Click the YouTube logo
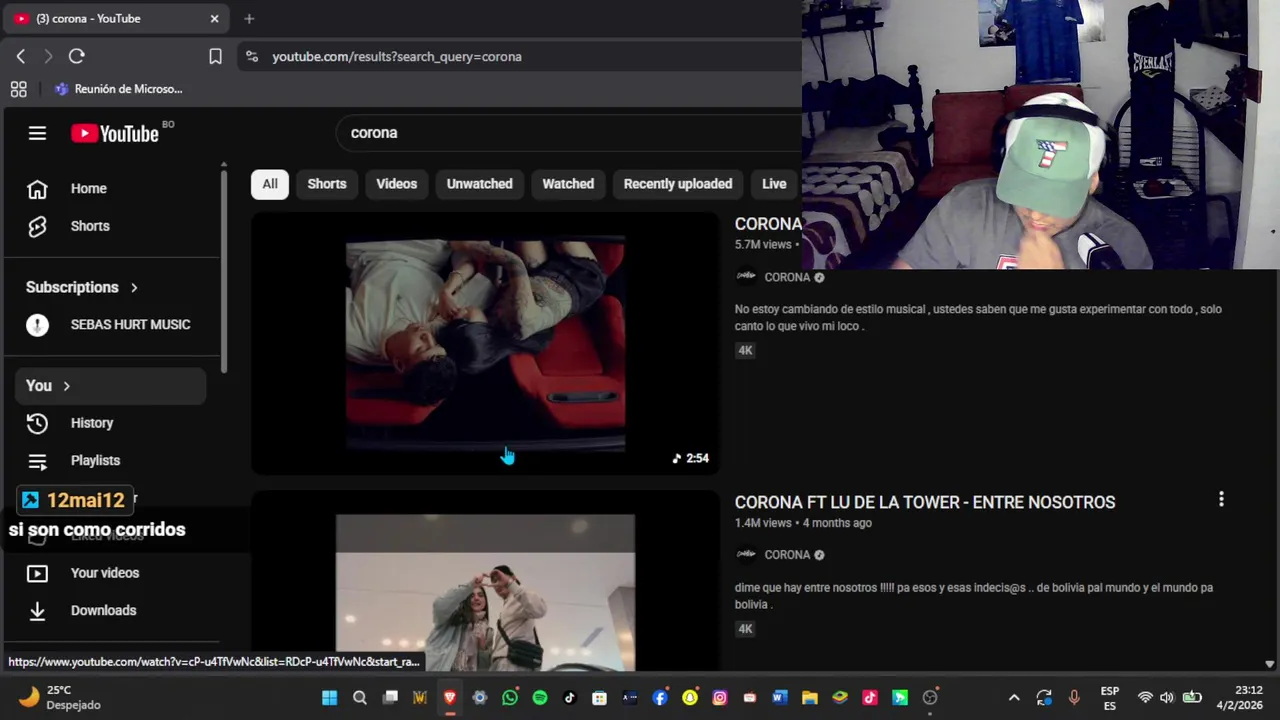 [x=115, y=133]
